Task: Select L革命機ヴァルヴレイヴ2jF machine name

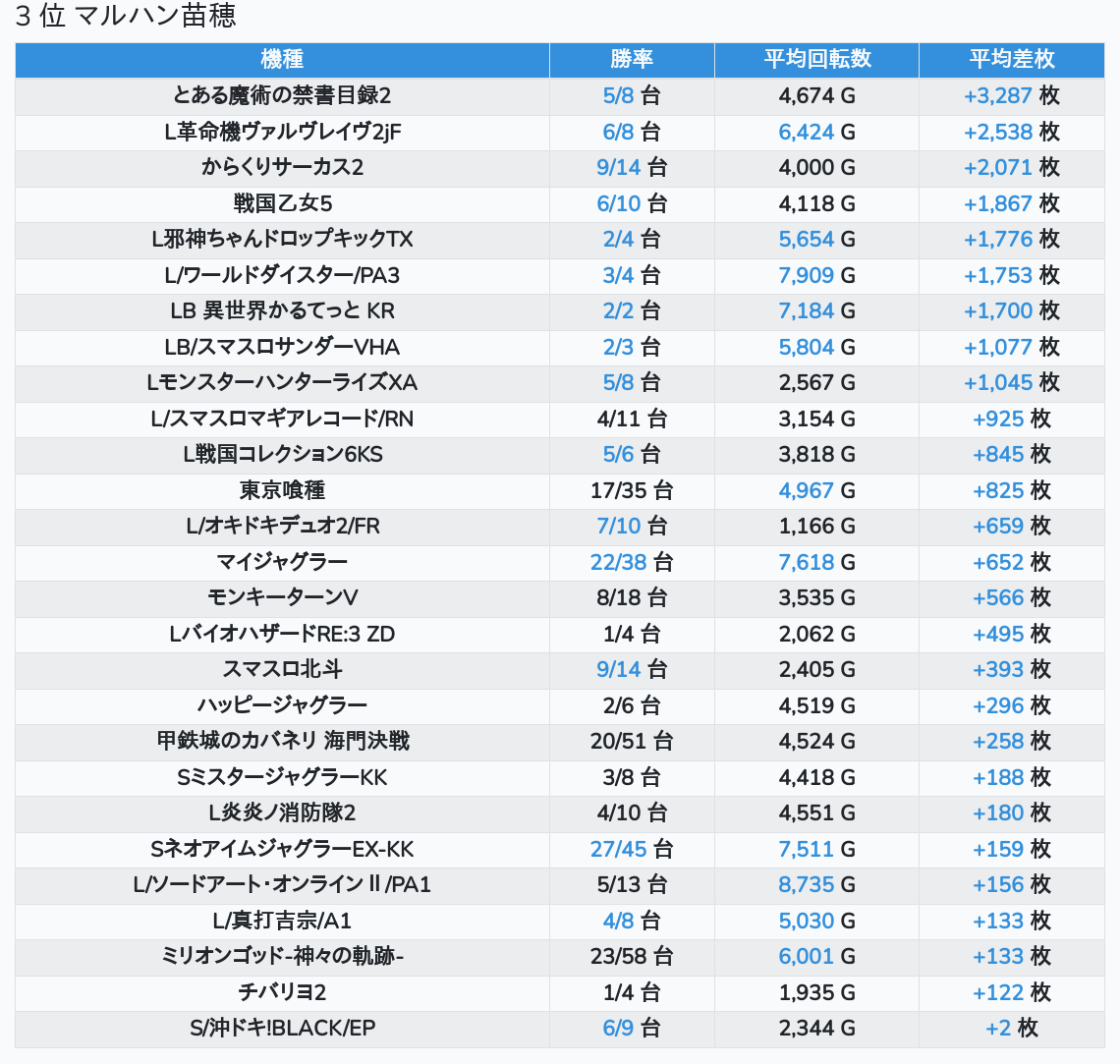Action: [x=282, y=132]
